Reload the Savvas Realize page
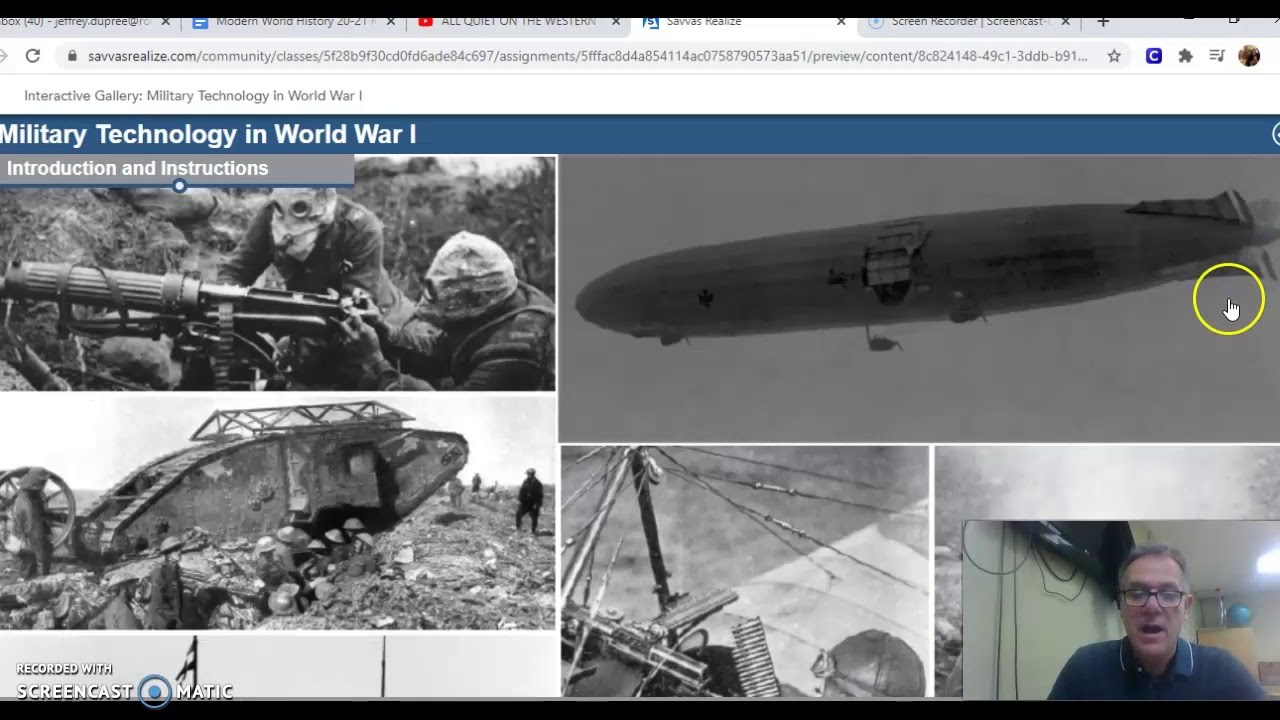Image resolution: width=1280 pixels, height=720 pixels. [33, 56]
